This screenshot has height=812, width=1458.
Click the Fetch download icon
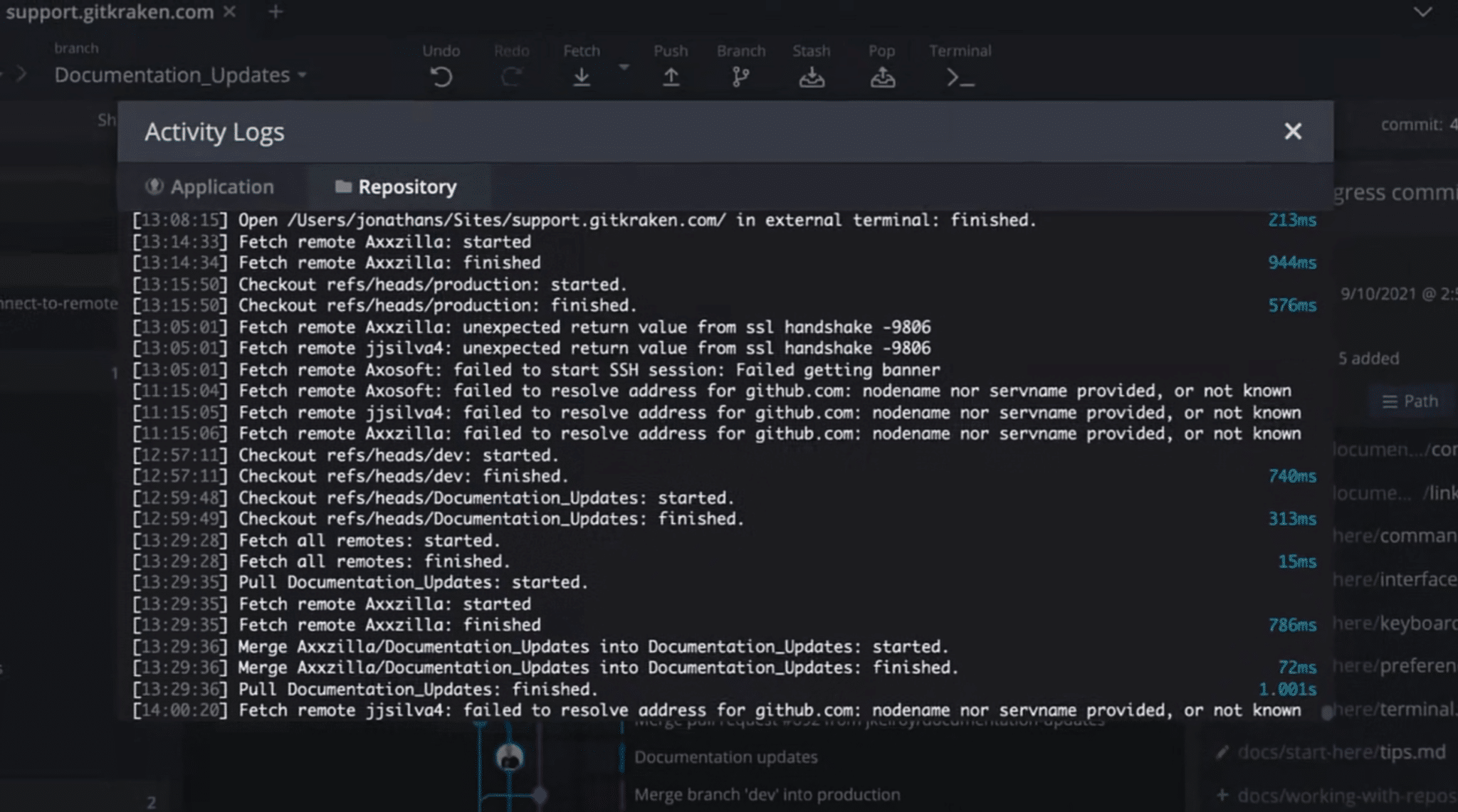(x=581, y=76)
